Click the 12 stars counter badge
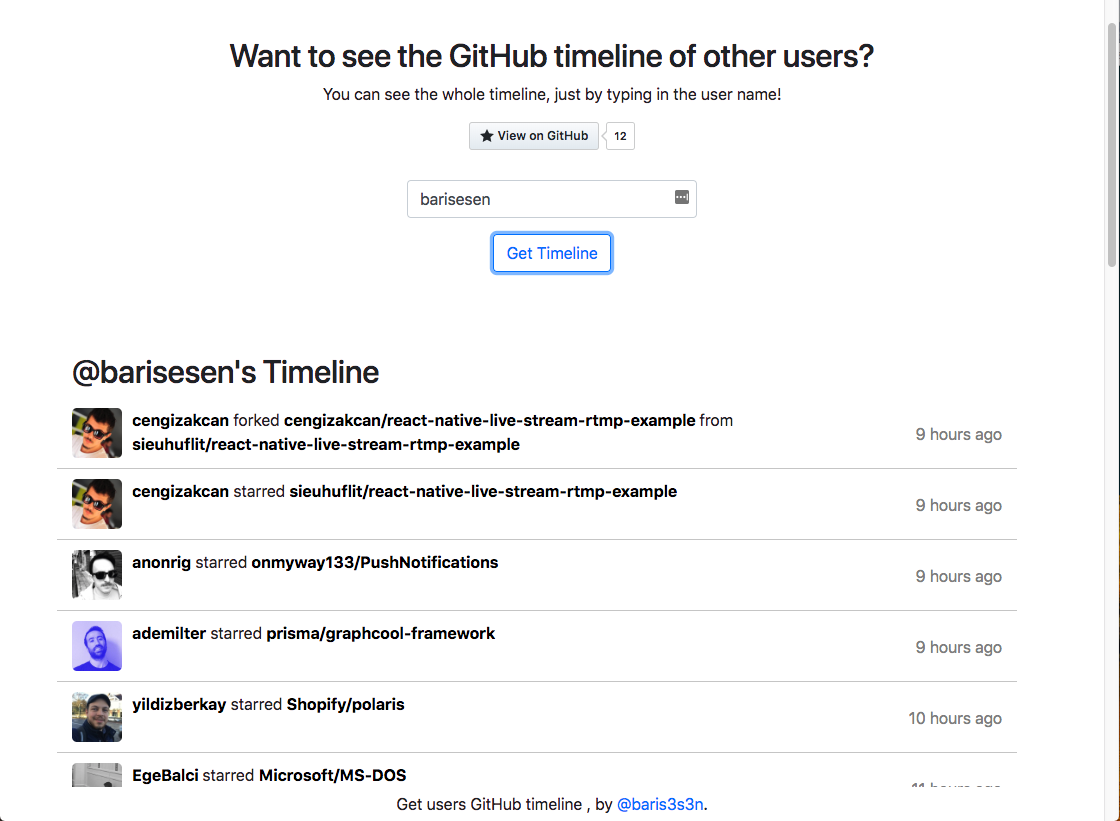 coord(619,136)
